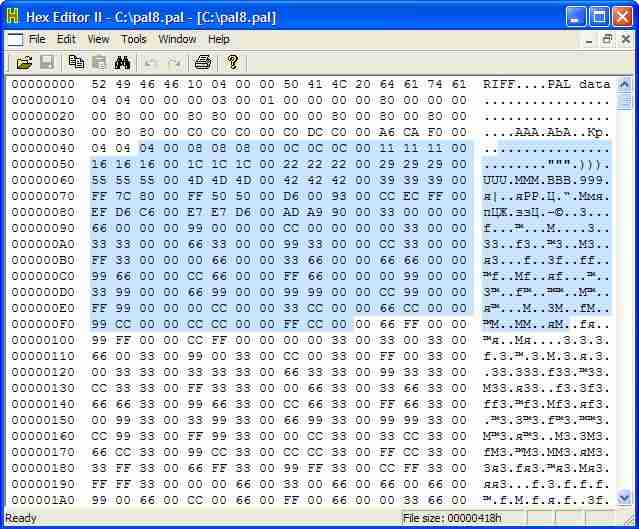639x529 pixels.
Task: Open the View menu
Action: coord(98,39)
